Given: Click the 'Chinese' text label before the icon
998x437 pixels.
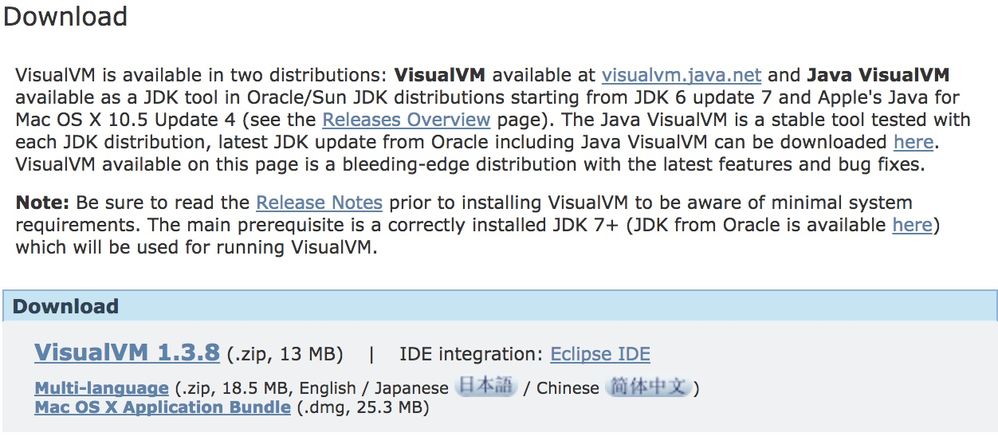Looking at the screenshot, I should click(568, 388).
